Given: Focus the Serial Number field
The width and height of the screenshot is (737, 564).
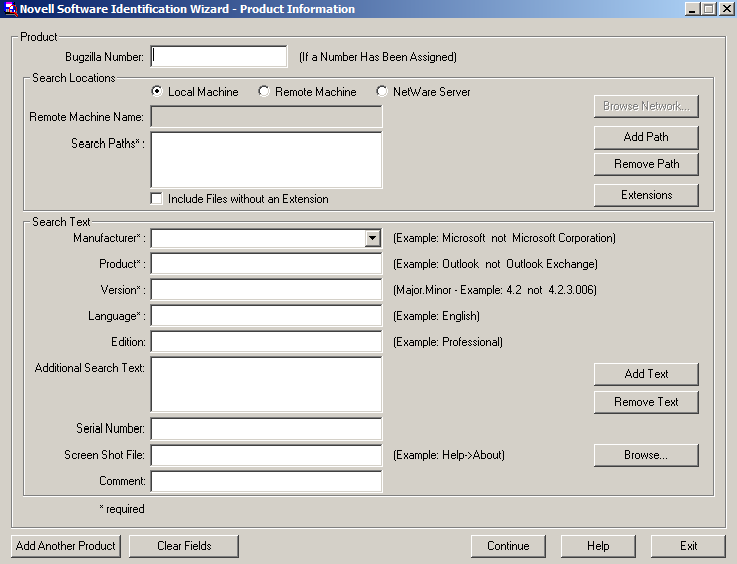Looking at the screenshot, I should [x=267, y=429].
